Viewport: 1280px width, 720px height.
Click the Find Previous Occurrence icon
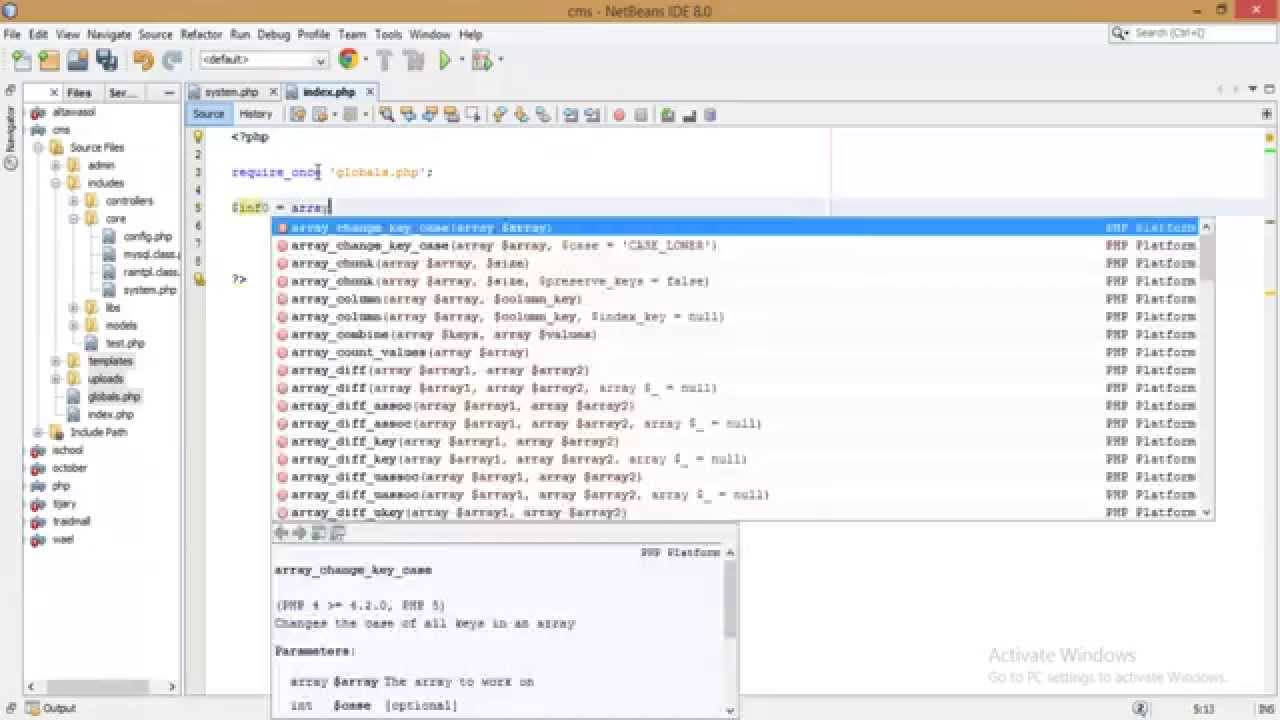tap(408, 115)
